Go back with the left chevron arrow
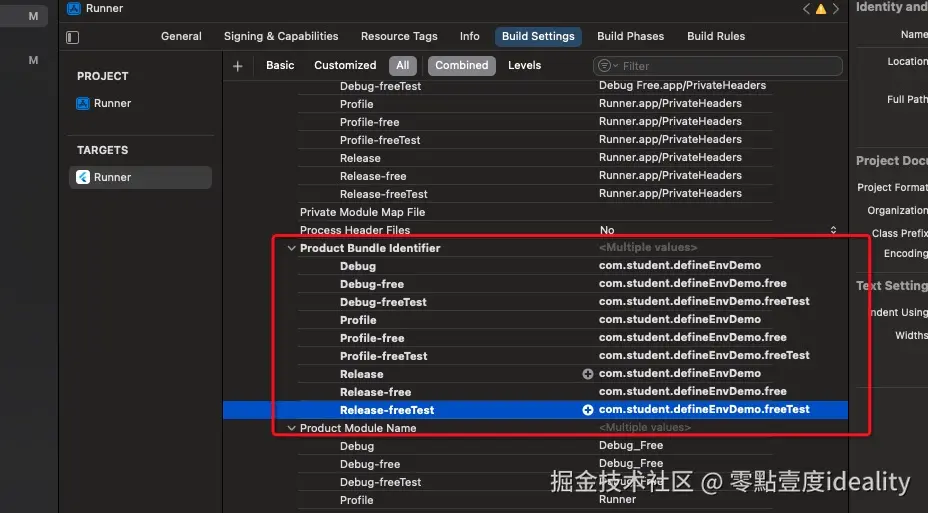The height and width of the screenshot is (513, 928). pyautogui.click(x=806, y=9)
